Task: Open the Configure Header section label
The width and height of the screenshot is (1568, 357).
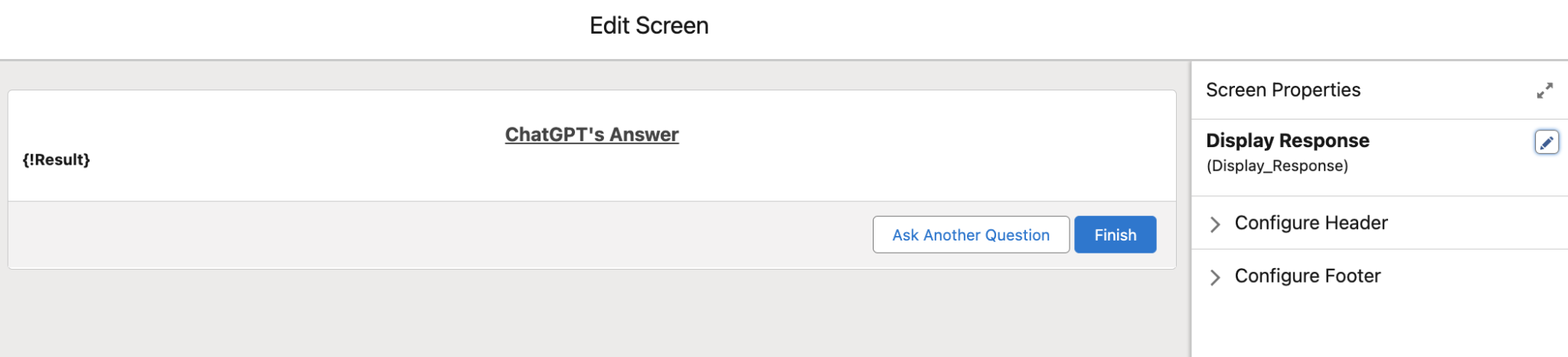Action: point(1311,223)
